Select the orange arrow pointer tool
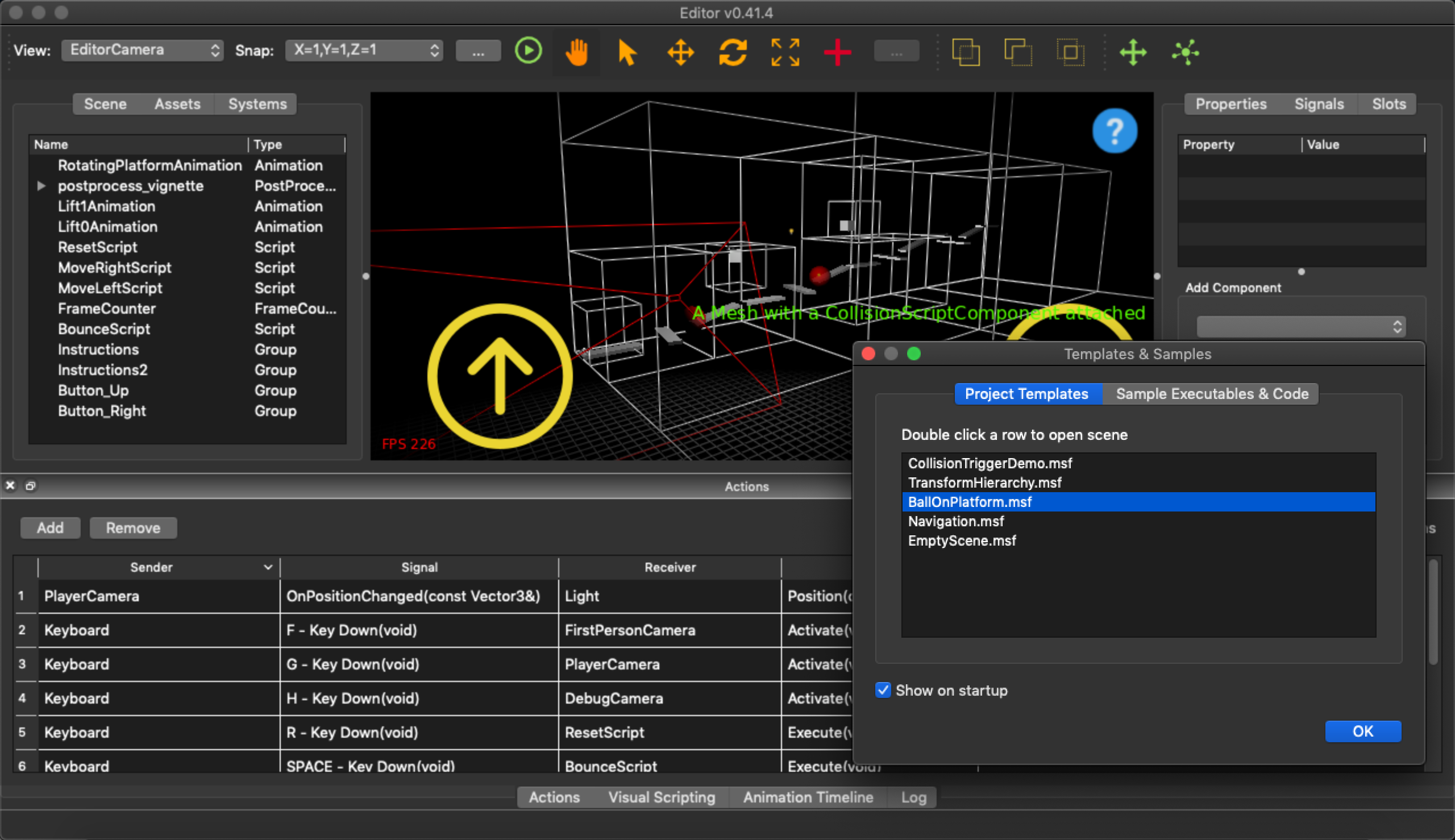The height and width of the screenshot is (840, 1455). (627, 52)
